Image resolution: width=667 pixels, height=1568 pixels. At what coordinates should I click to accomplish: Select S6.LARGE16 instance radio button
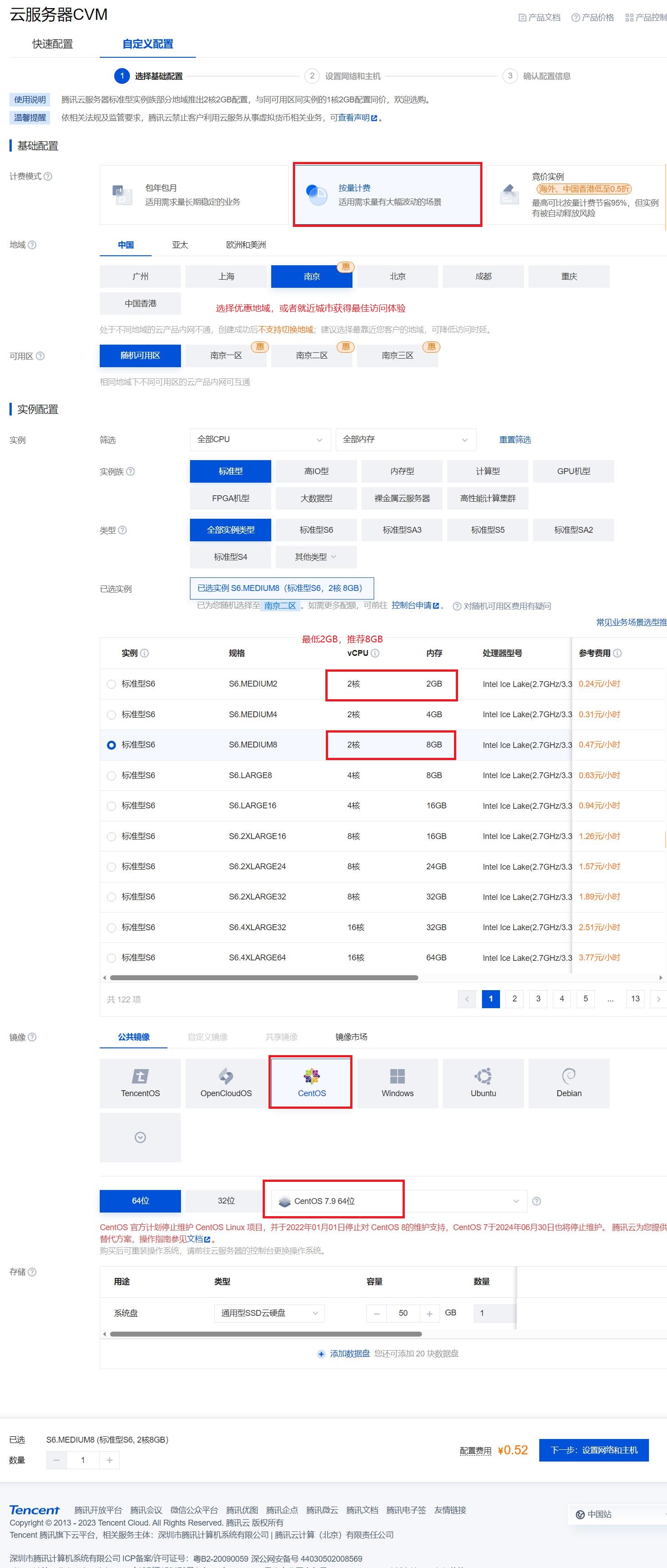click(111, 806)
